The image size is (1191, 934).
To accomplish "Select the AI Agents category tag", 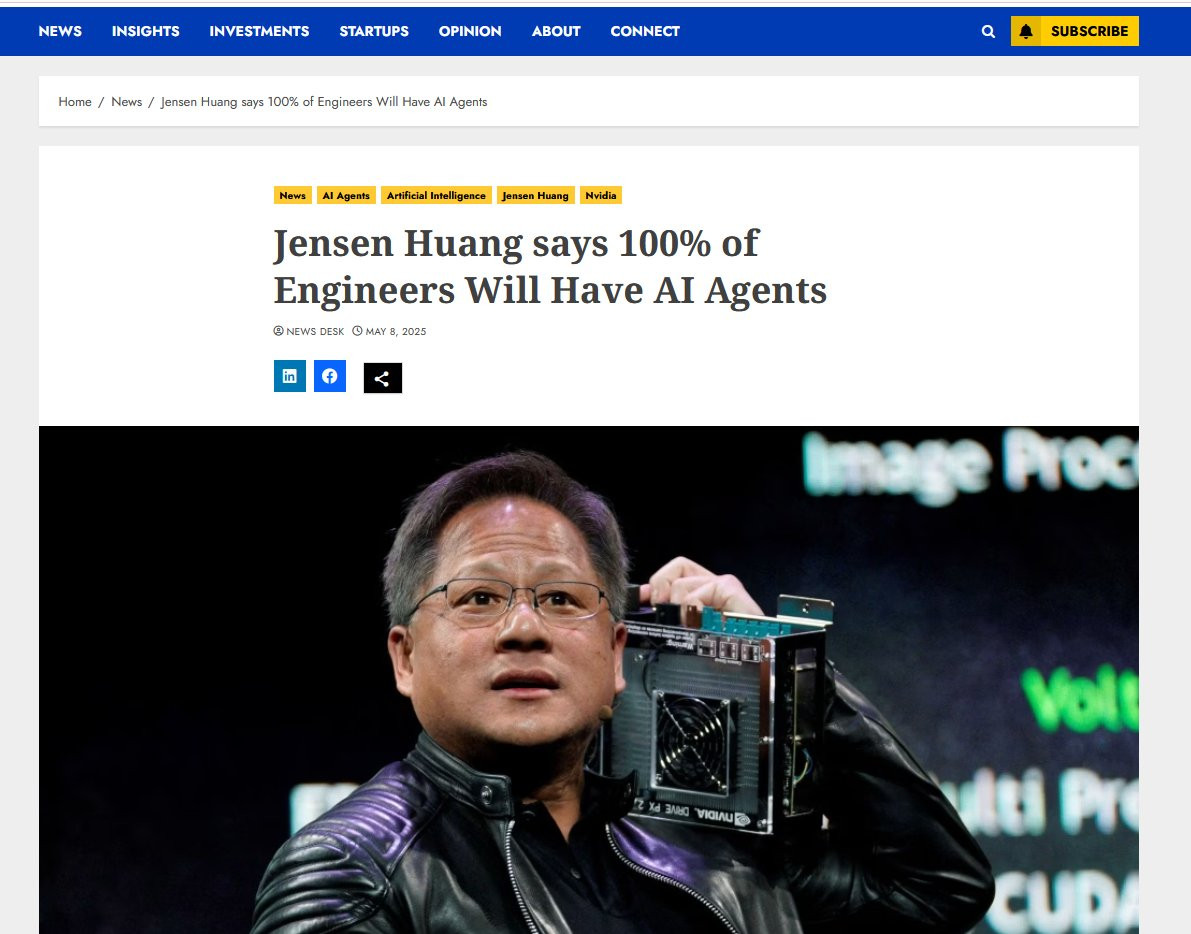I will 346,195.
